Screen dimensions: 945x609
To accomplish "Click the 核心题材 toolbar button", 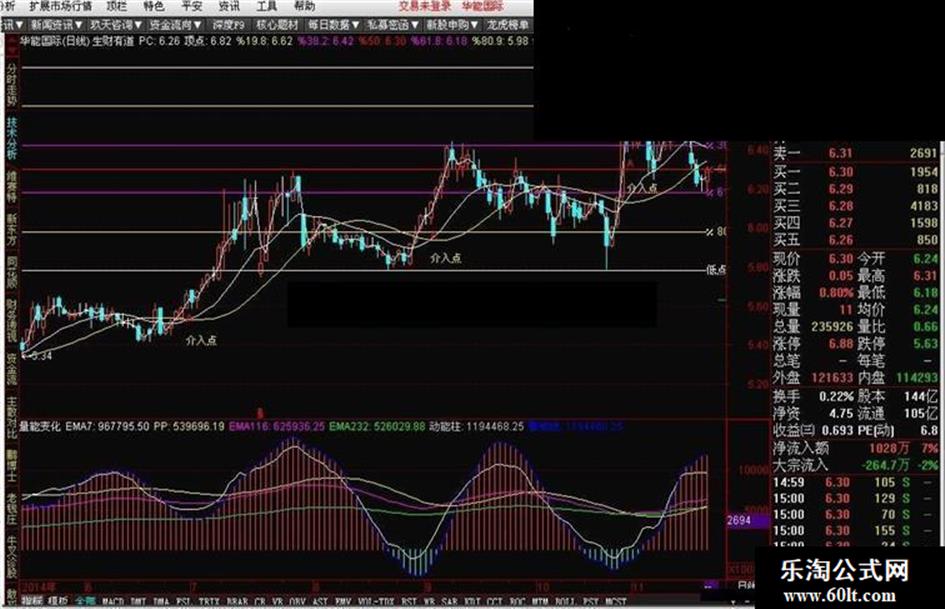I will tap(277, 25).
